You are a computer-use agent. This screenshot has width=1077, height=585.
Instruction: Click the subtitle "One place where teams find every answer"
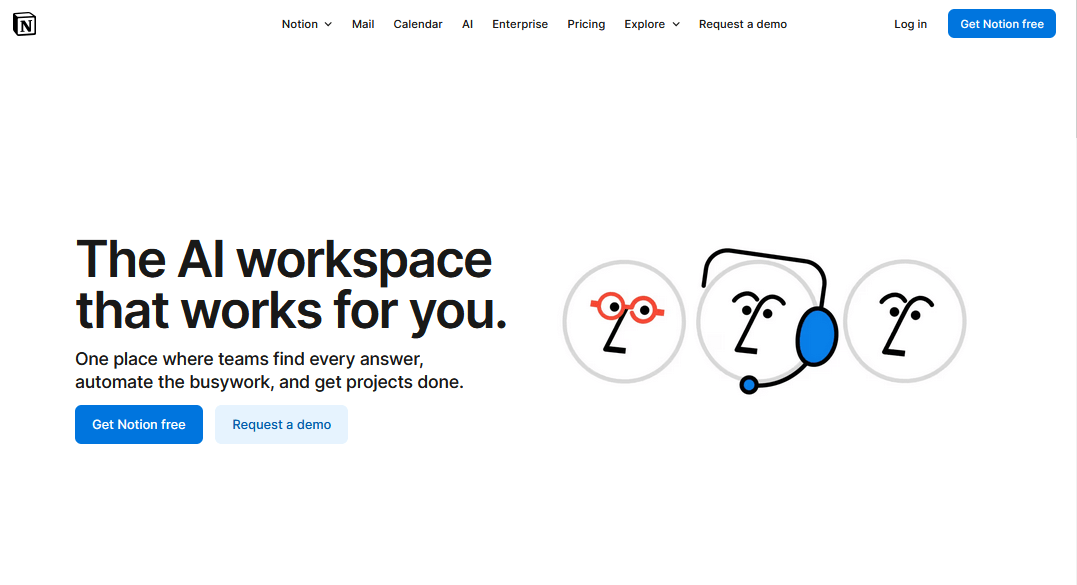249,359
